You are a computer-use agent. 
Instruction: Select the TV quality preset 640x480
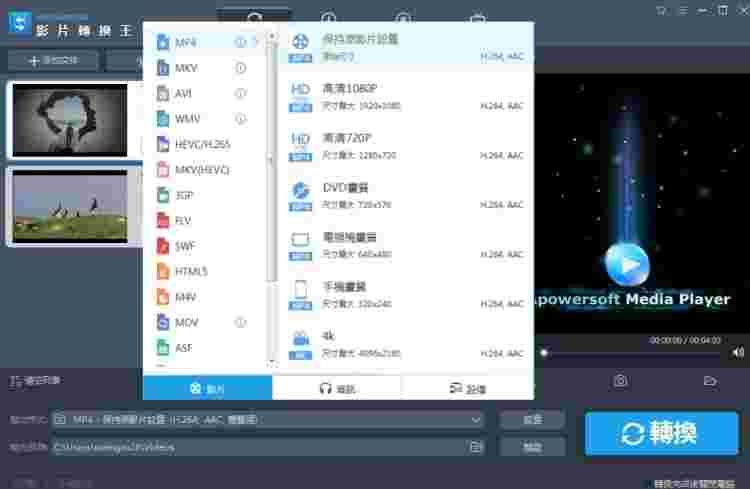407,245
